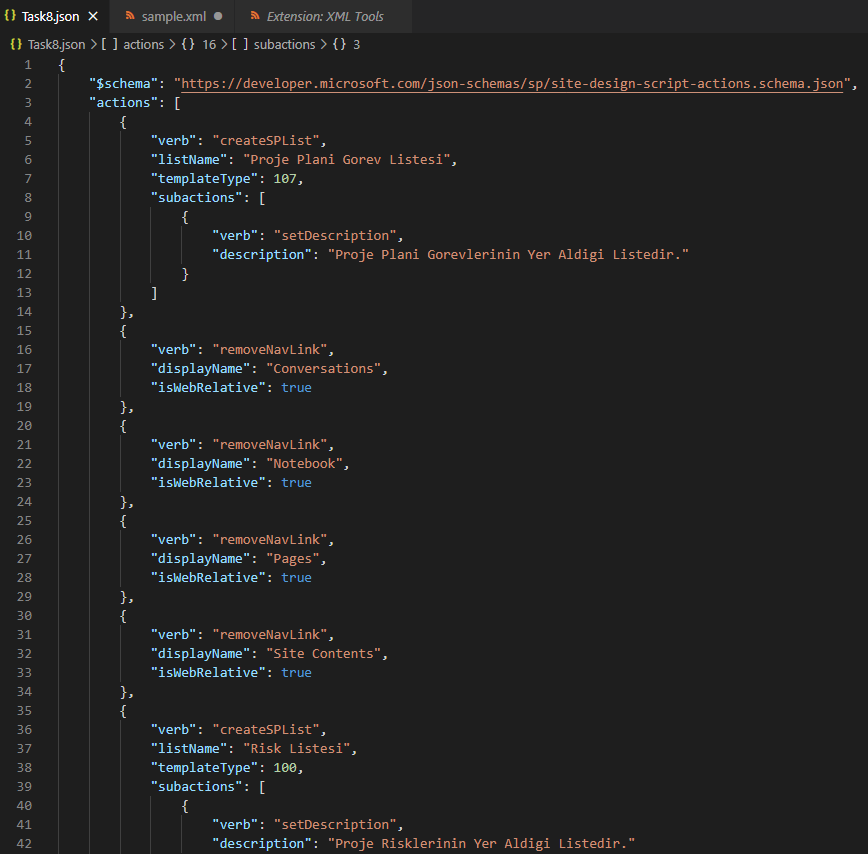The width and height of the screenshot is (868, 854).
Task: Click the "$schema" key on line 2
Action: click(123, 84)
